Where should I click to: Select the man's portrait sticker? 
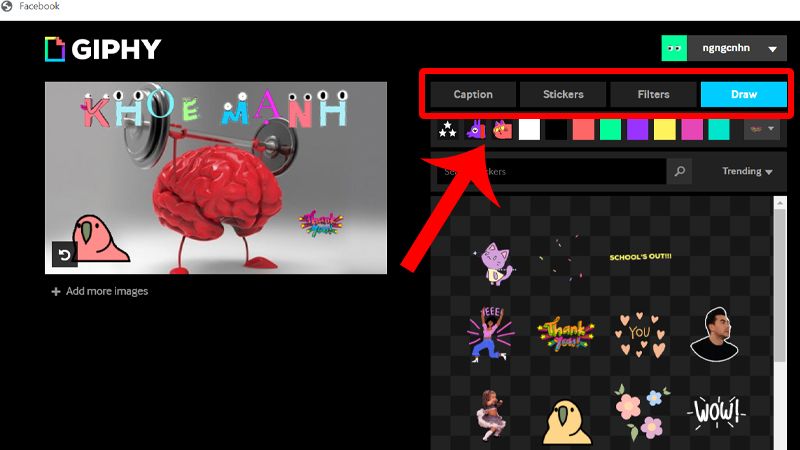(714, 334)
